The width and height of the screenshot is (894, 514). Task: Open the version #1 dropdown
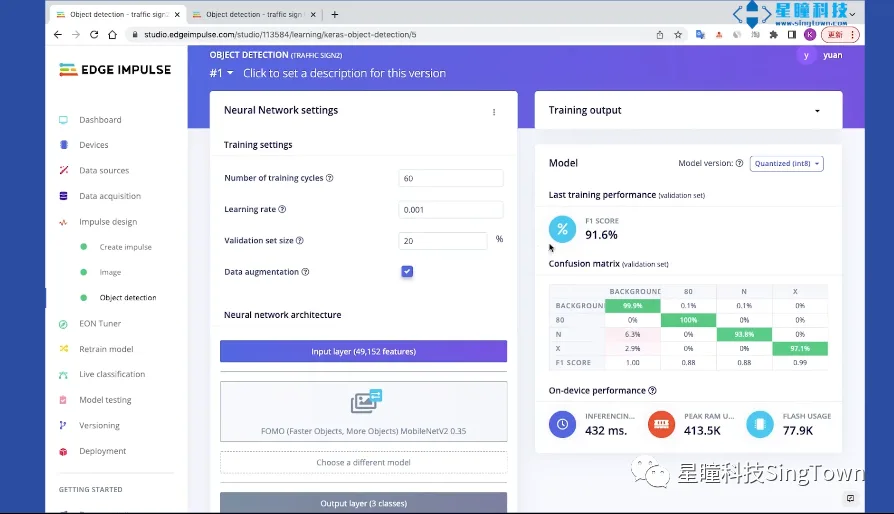(x=221, y=73)
